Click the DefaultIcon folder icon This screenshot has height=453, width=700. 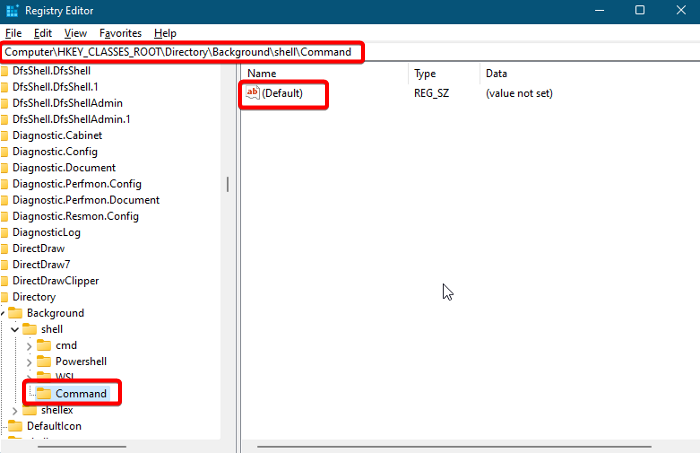tap(15, 426)
